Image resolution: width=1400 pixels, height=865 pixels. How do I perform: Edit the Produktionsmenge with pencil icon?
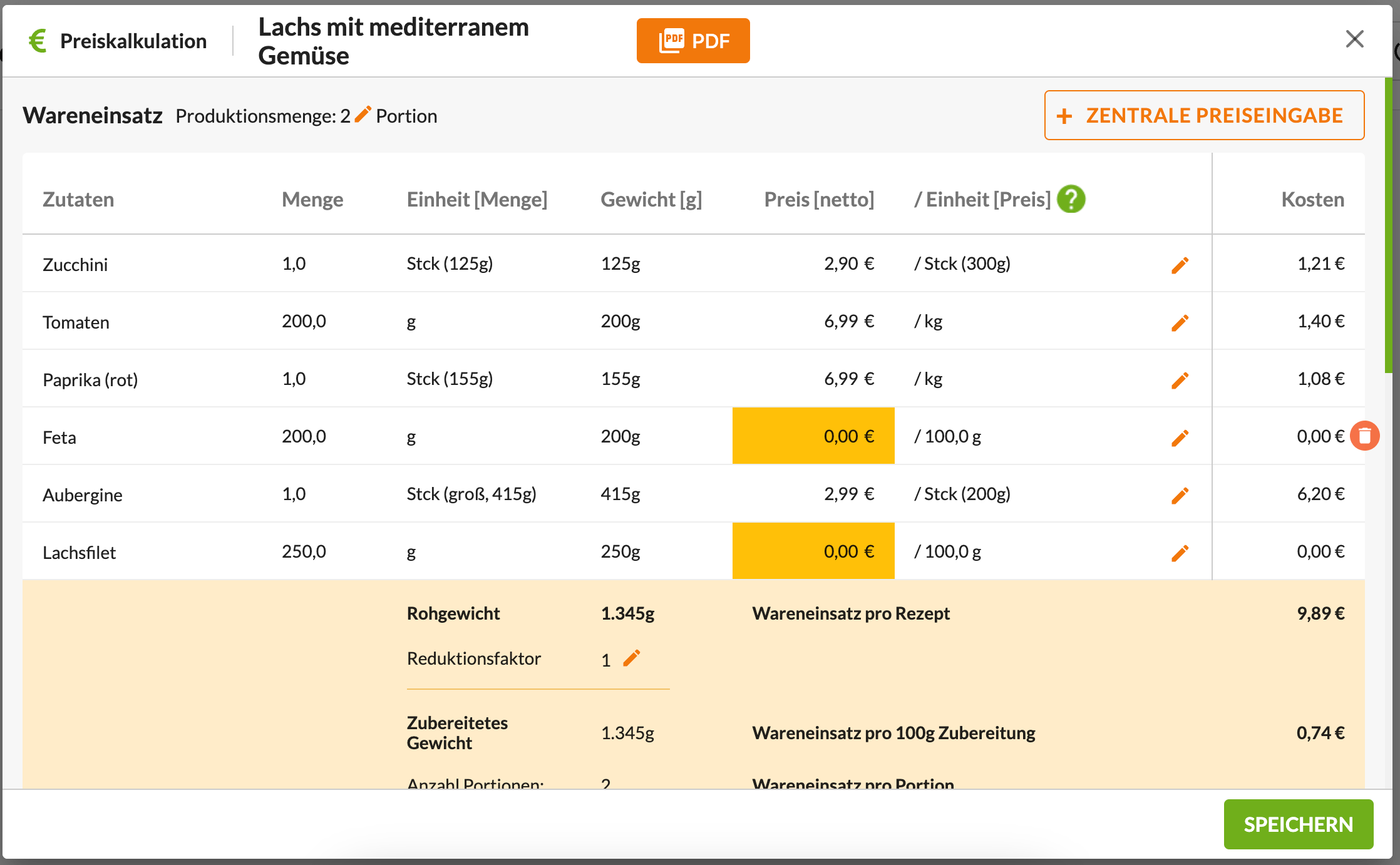coord(363,115)
